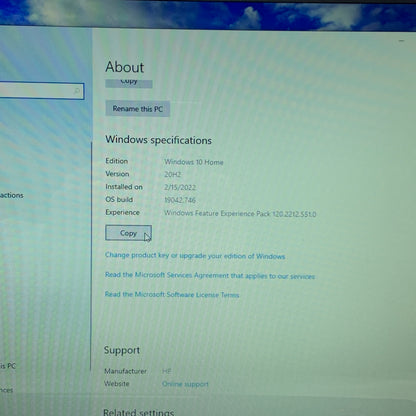Click the Website label
Image resolution: width=416 pixels, height=416 pixels.
point(117,384)
